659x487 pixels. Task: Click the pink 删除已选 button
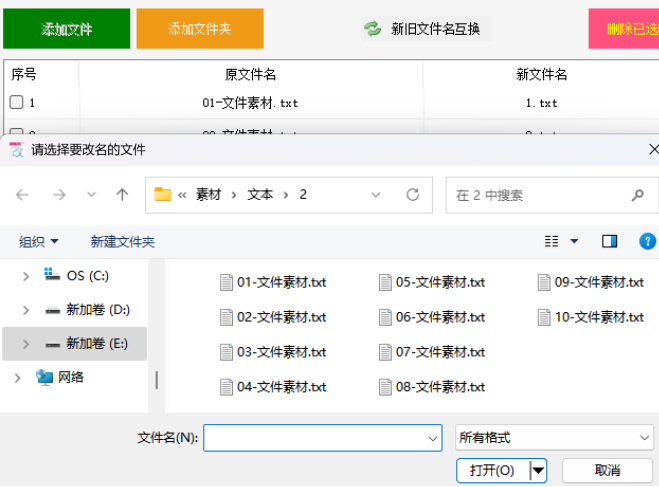tap(624, 29)
